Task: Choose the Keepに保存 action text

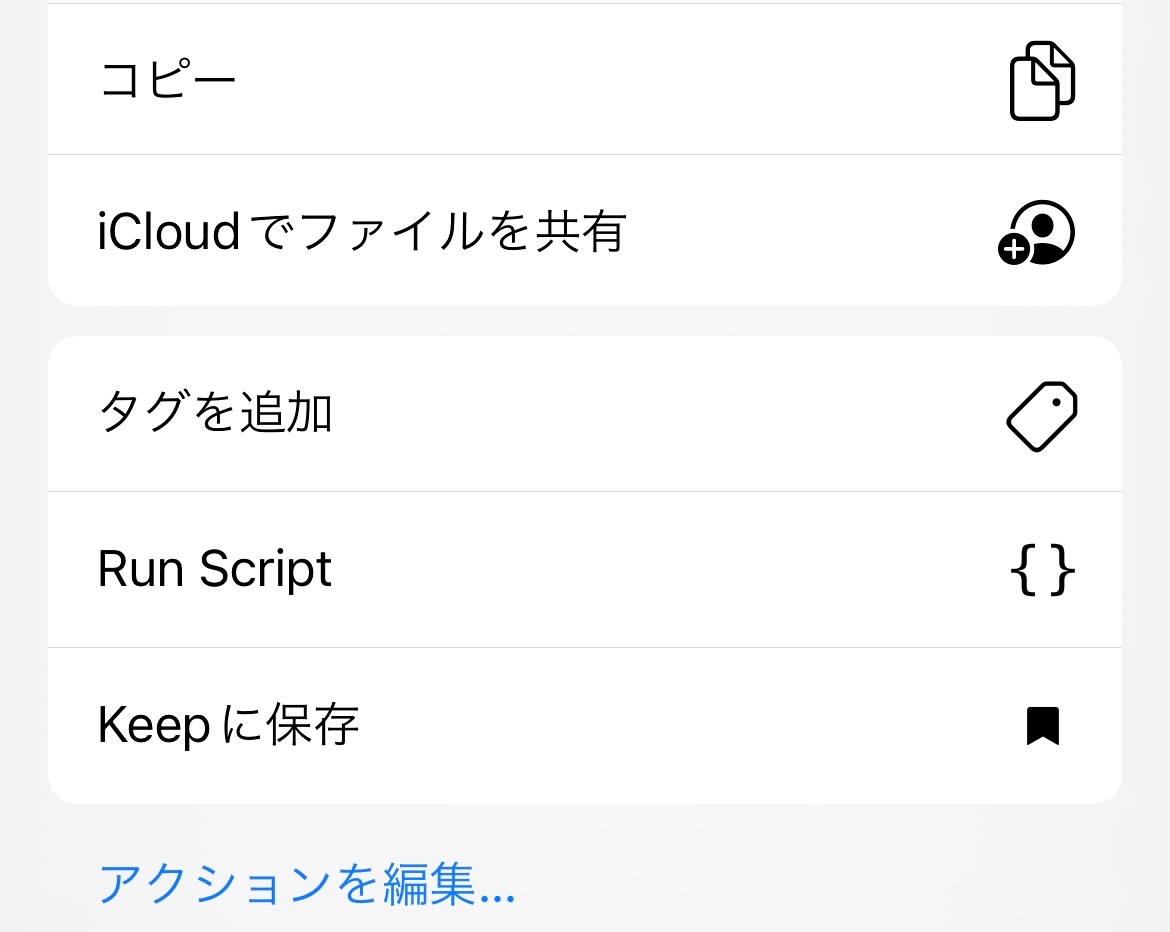Action: [228, 726]
